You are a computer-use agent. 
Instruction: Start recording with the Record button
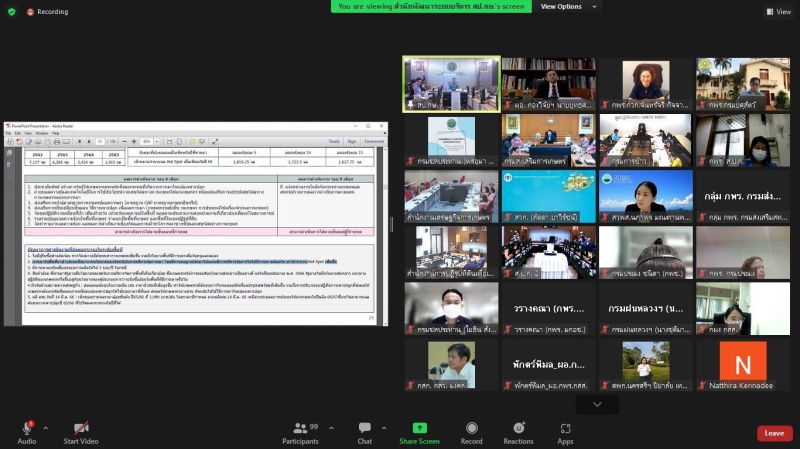[x=471, y=431]
